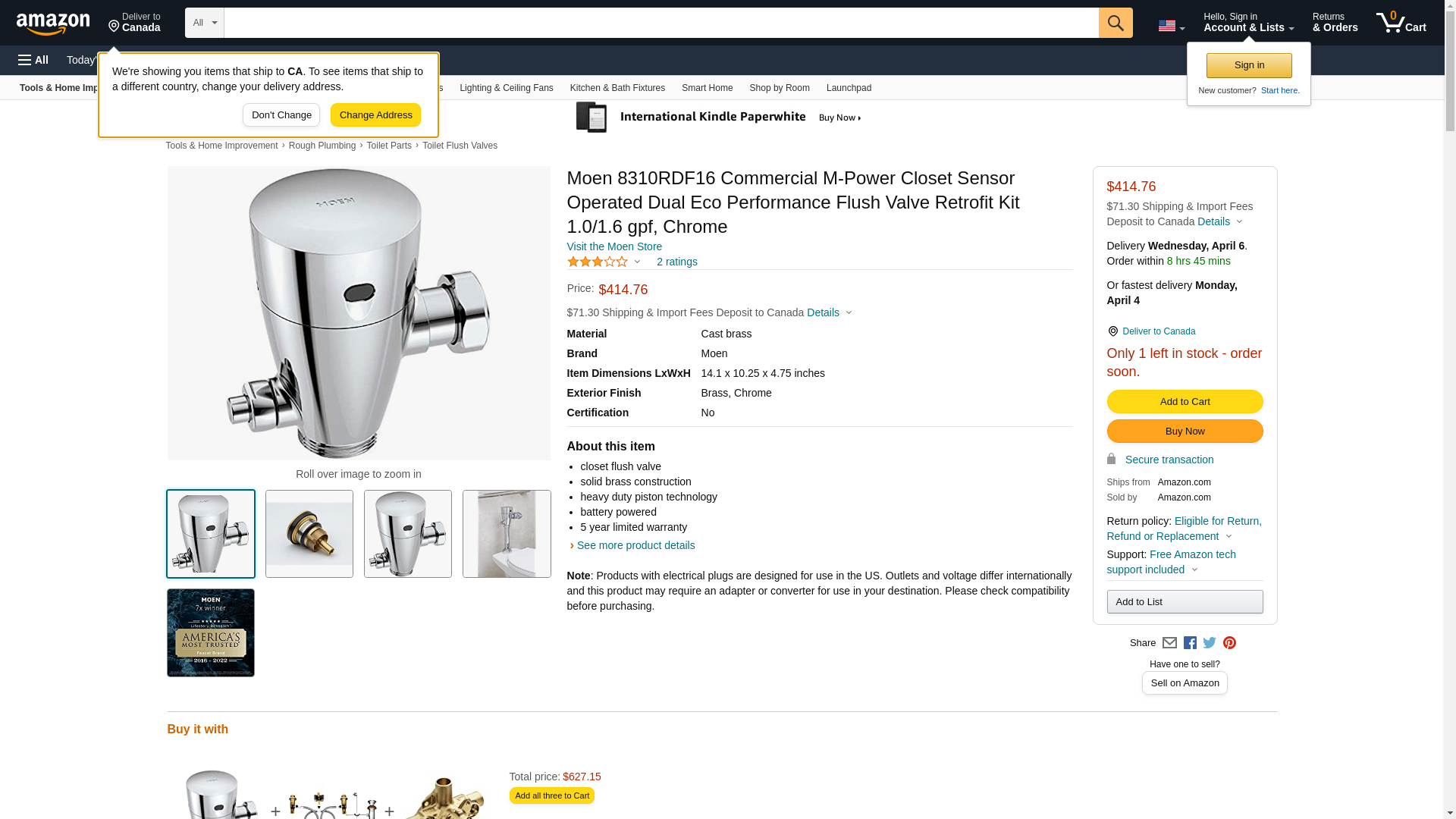
Task: Expand See more product details
Action: tap(635, 545)
